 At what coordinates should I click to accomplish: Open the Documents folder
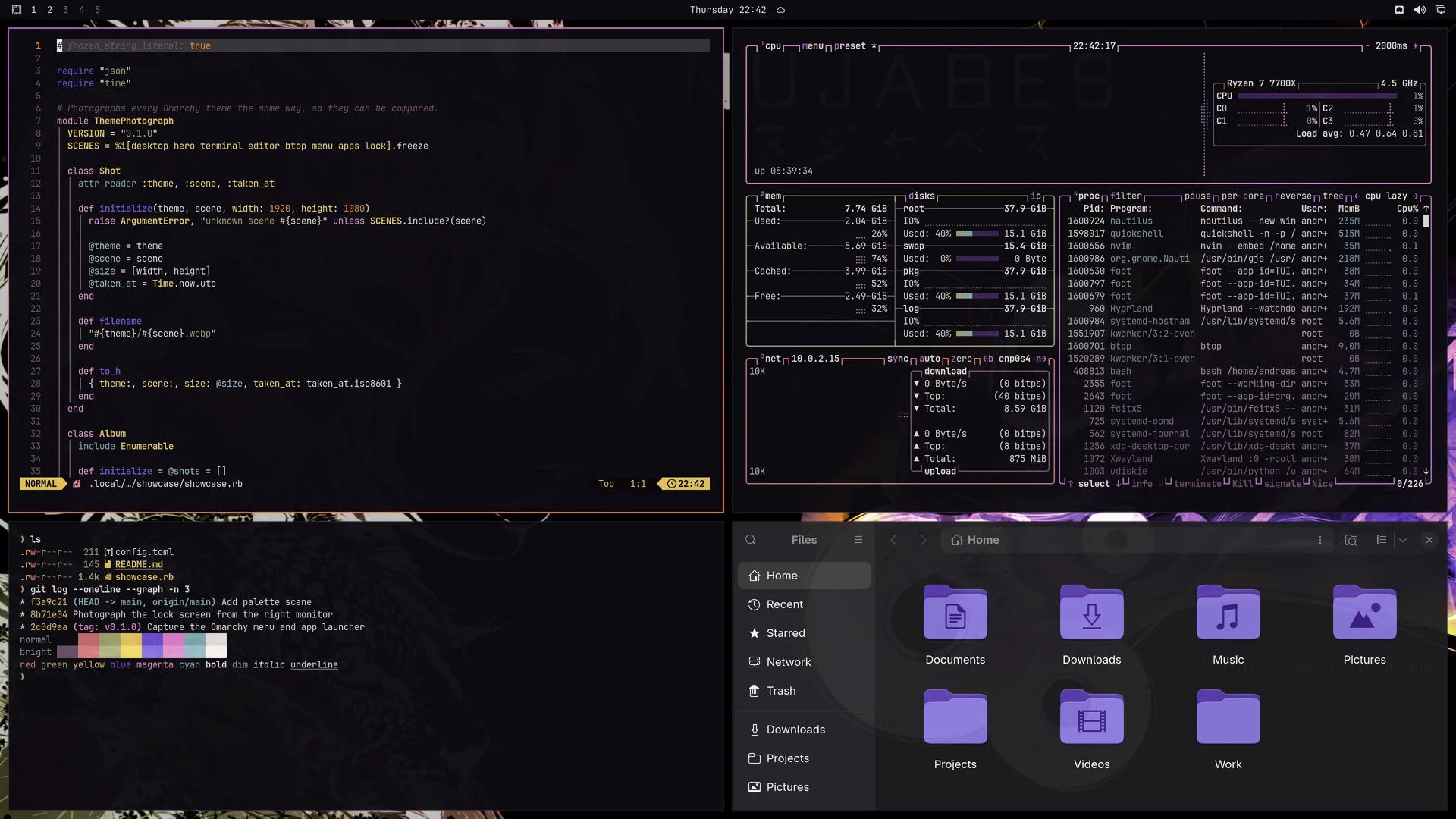tap(955, 625)
